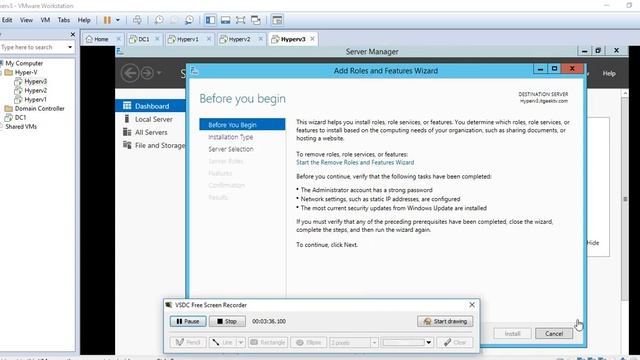Open the dropdown arrow beside the pause icon
Image resolution: width=640 pixels, height=360 pixels.
click(118, 20)
